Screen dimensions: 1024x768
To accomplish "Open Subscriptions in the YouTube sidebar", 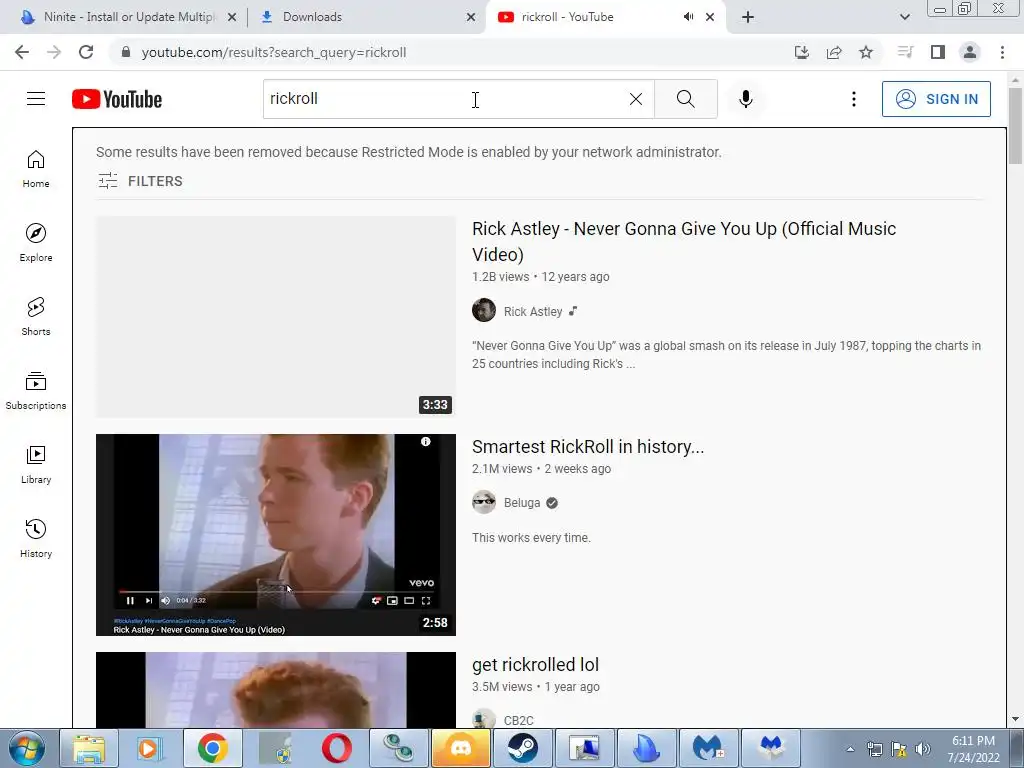I will [x=36, y=391].
